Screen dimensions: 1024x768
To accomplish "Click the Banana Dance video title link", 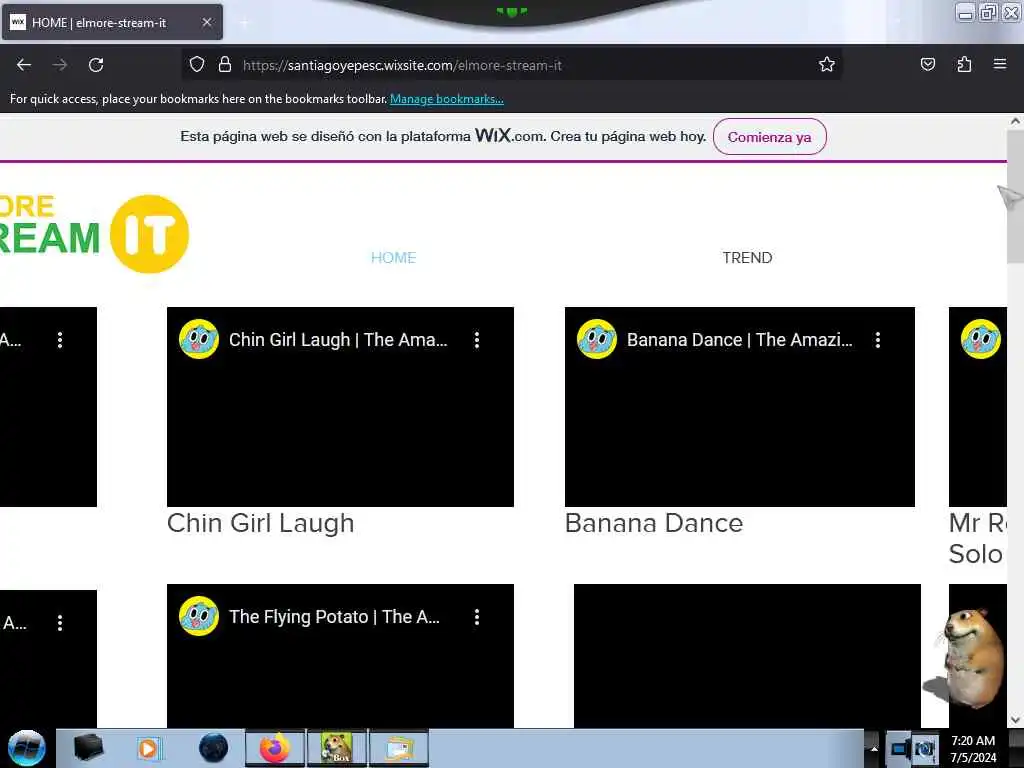I will point(740,340).
